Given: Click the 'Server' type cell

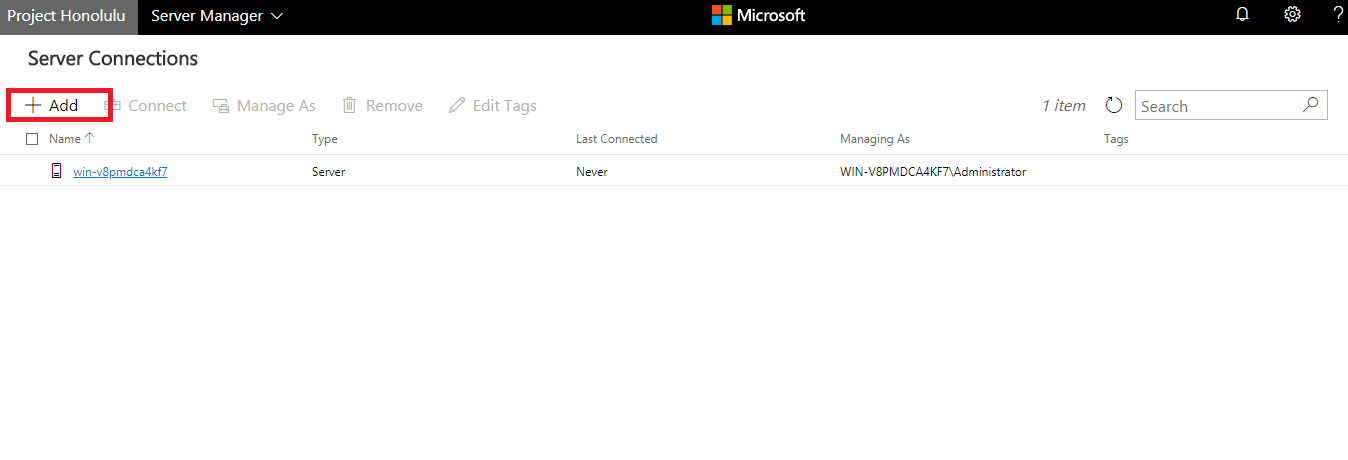Looking at the screenshot, I should click(329, 172).
